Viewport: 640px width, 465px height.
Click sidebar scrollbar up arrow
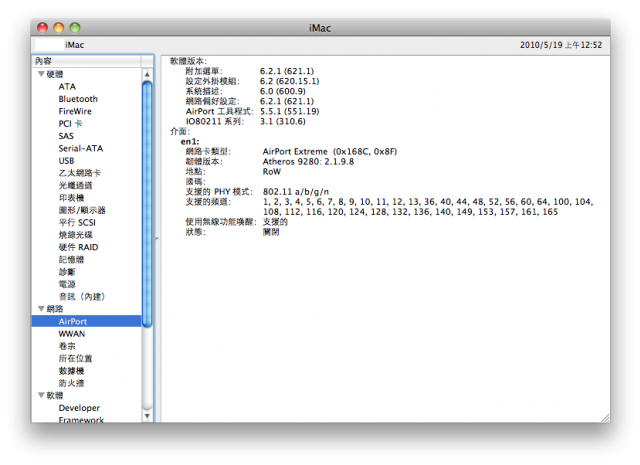[147, 74]
